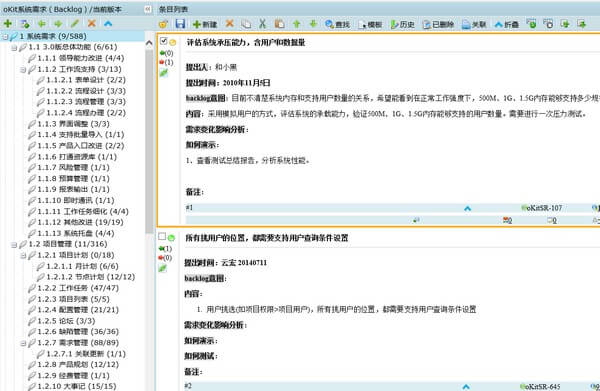600x391 pixels.
Task: Click the green left arrow in tree toolbar
Action: point(42,24)
